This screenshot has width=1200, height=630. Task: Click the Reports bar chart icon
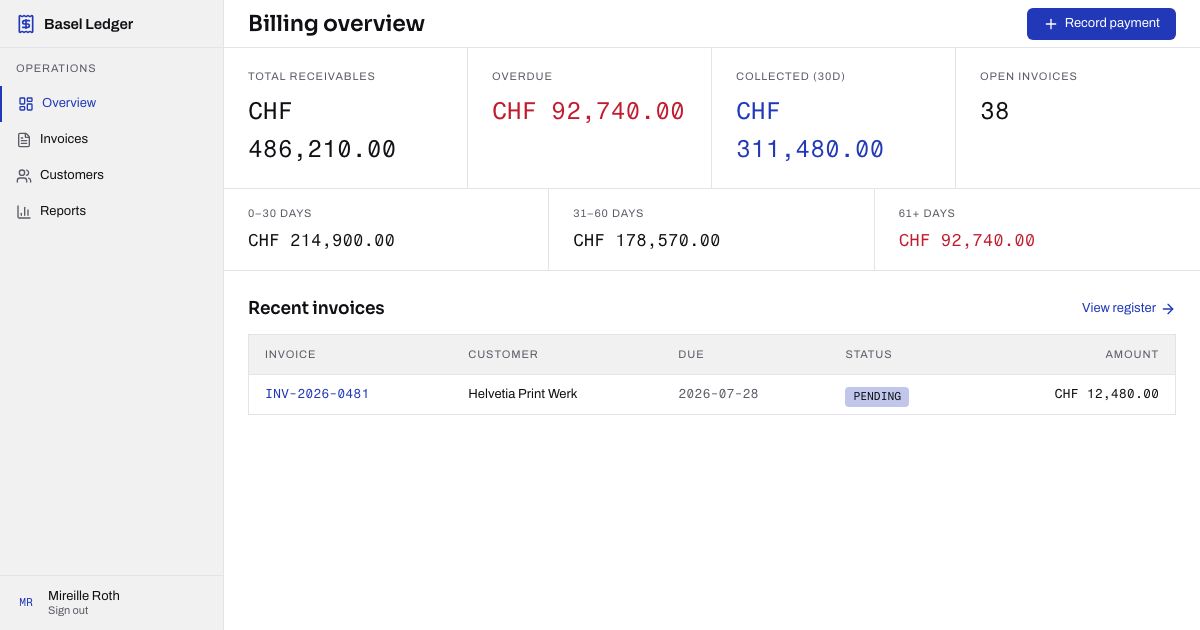coord(24,211)
